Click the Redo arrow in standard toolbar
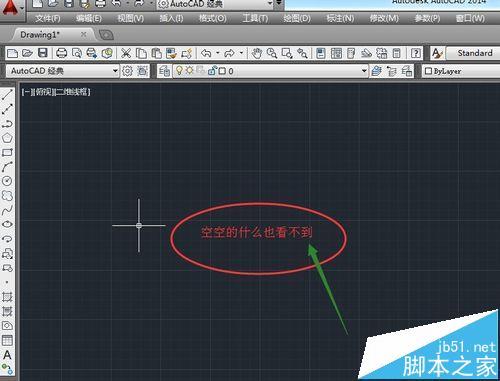The height and width of the screenshot is (381, 500). coord(230,53)
